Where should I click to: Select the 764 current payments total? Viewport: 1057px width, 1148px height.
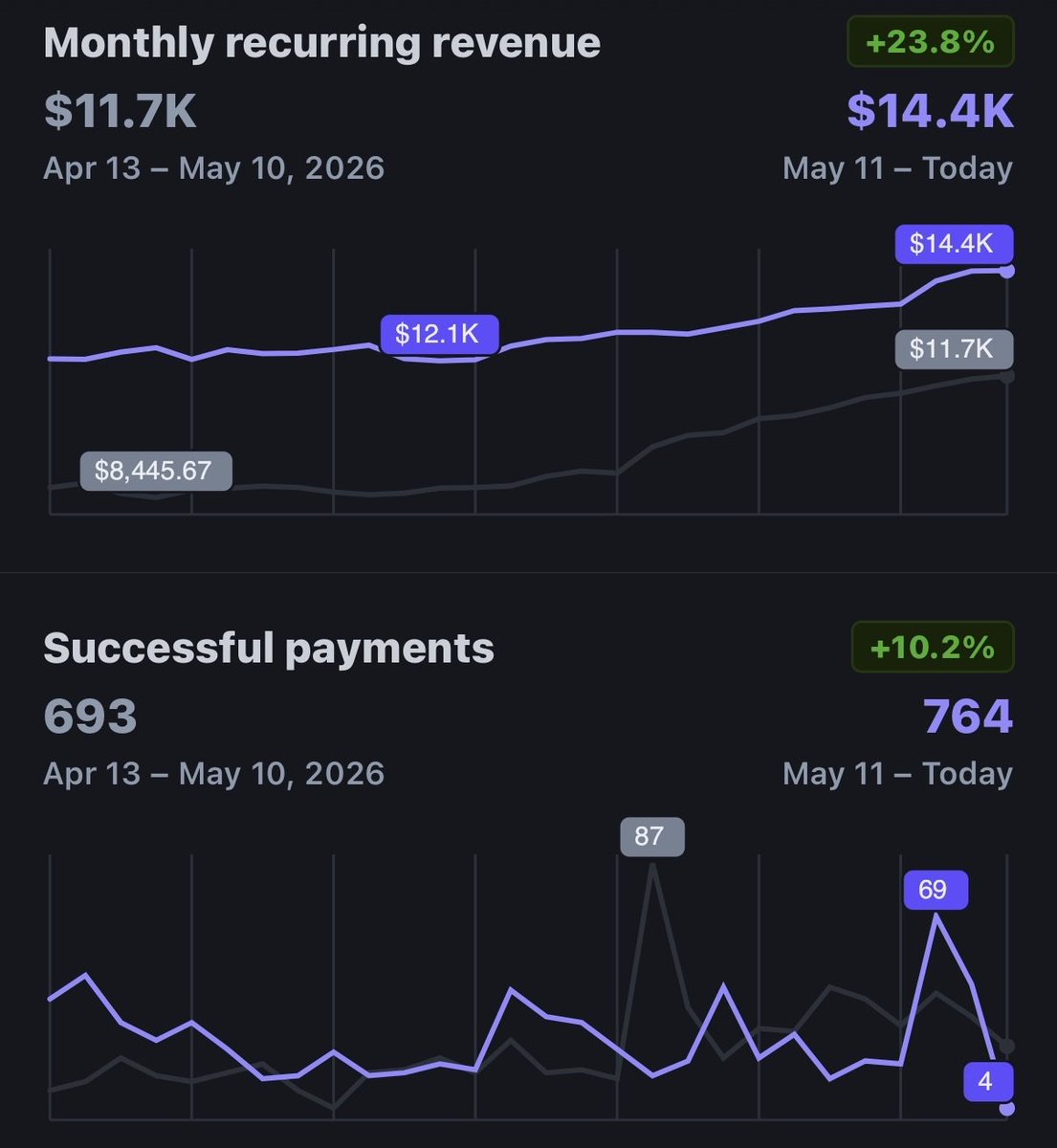(x=967, y=716)
